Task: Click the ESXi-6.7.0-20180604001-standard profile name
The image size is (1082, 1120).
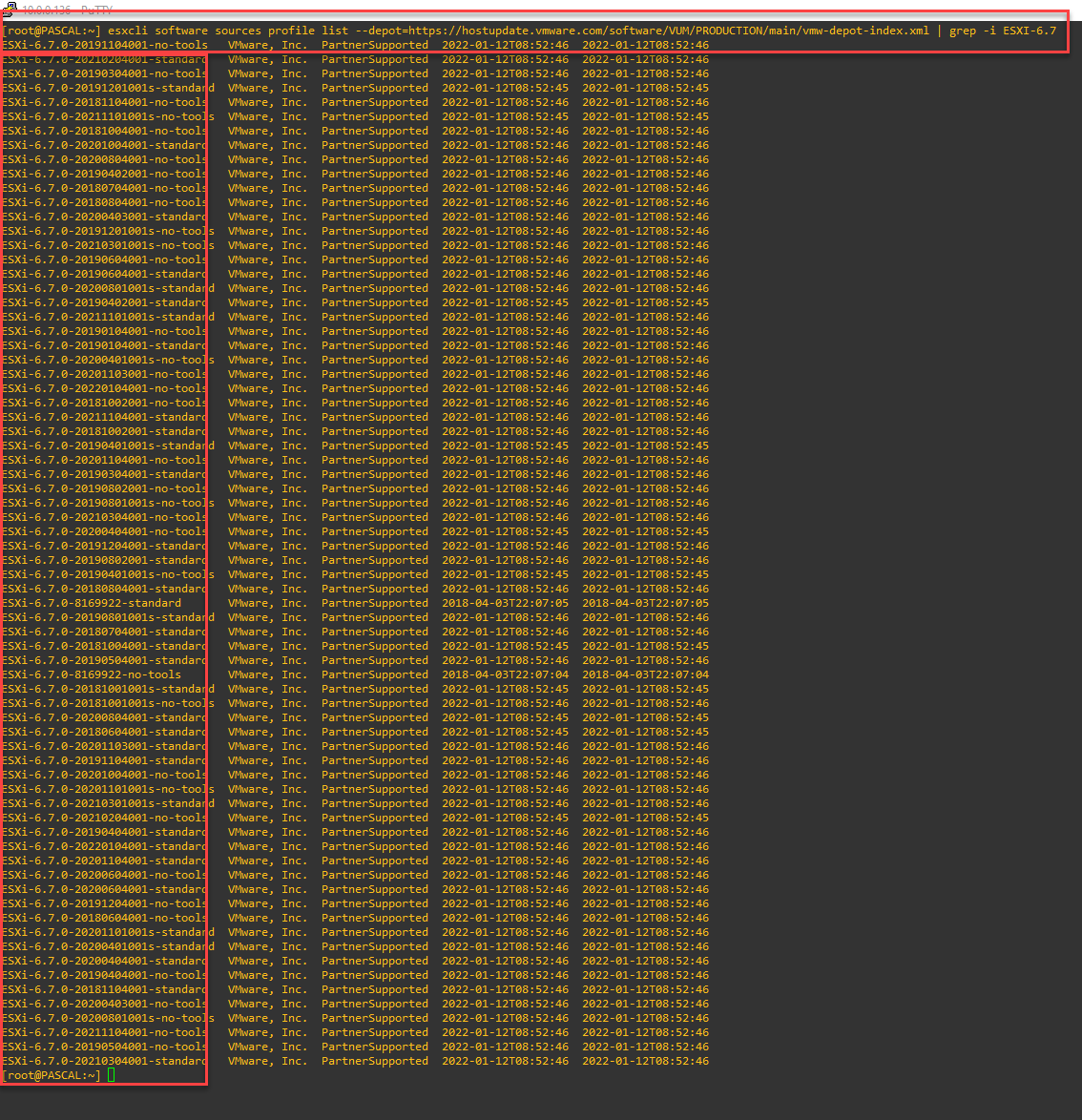Action: pyautogui.click(x=105, y=732)
